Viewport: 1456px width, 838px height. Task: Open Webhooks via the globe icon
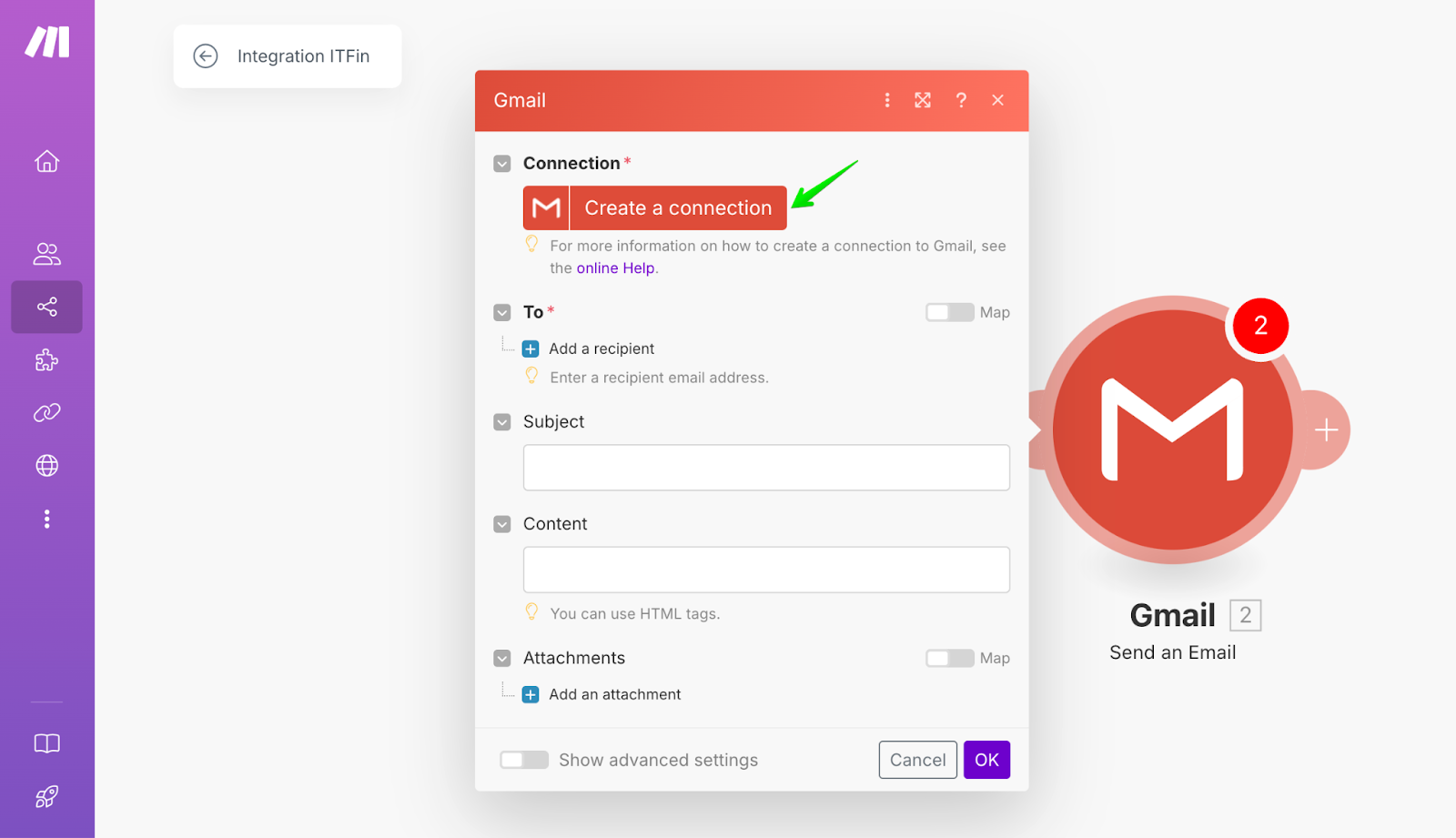47,466
